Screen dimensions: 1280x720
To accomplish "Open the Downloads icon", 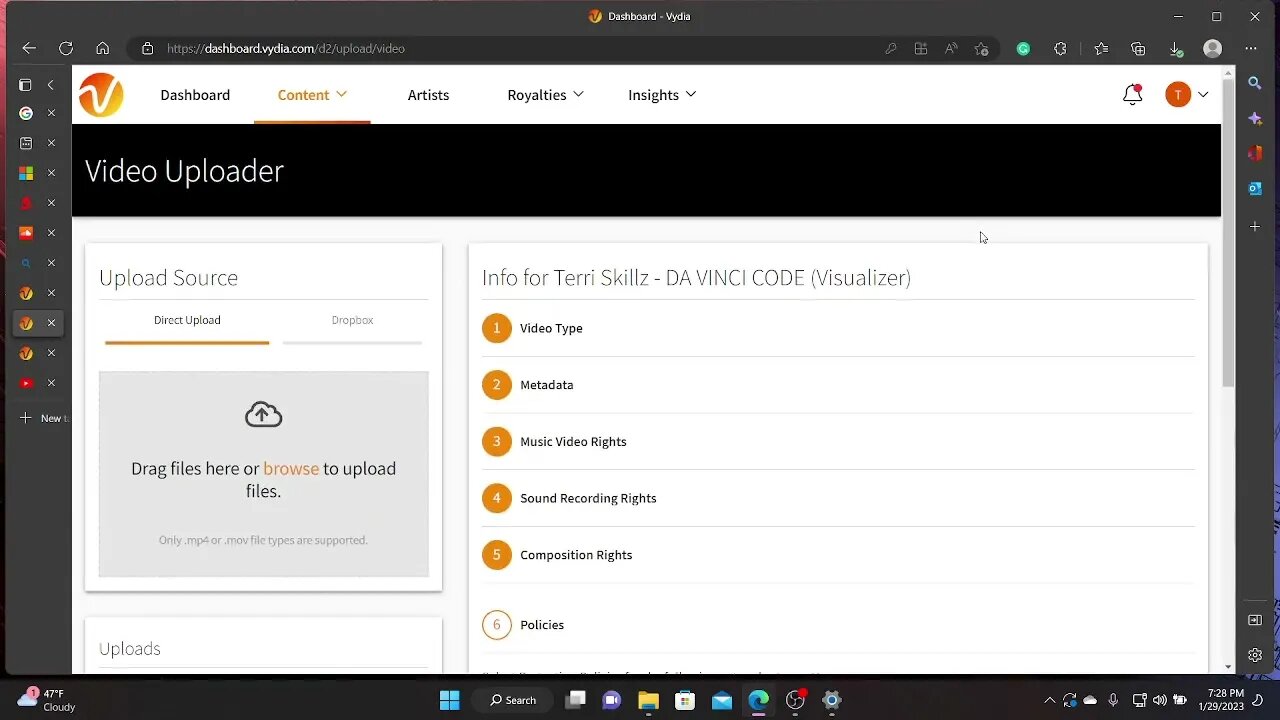I will [x=1176, y=48].
